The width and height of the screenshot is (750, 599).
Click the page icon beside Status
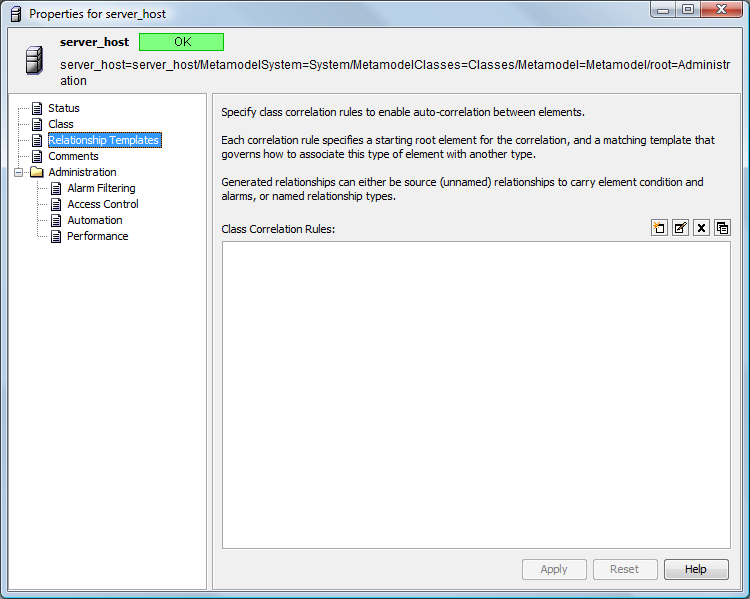coord(37,108)
